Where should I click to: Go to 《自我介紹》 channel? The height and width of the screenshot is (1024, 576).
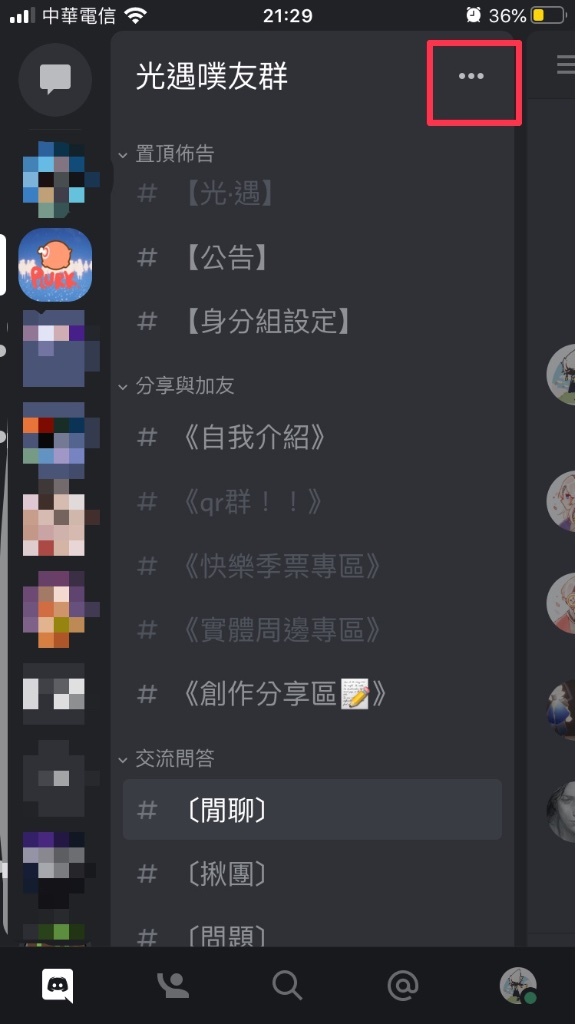[x=312, y=437]
